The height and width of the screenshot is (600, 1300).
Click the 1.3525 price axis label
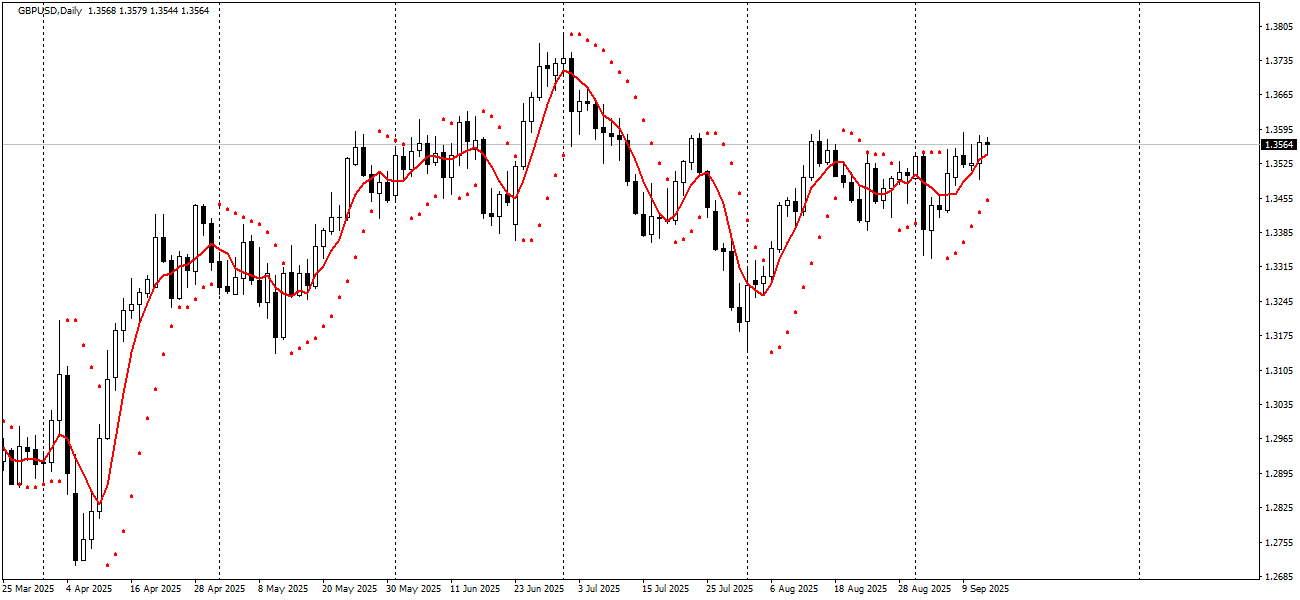1277,164
